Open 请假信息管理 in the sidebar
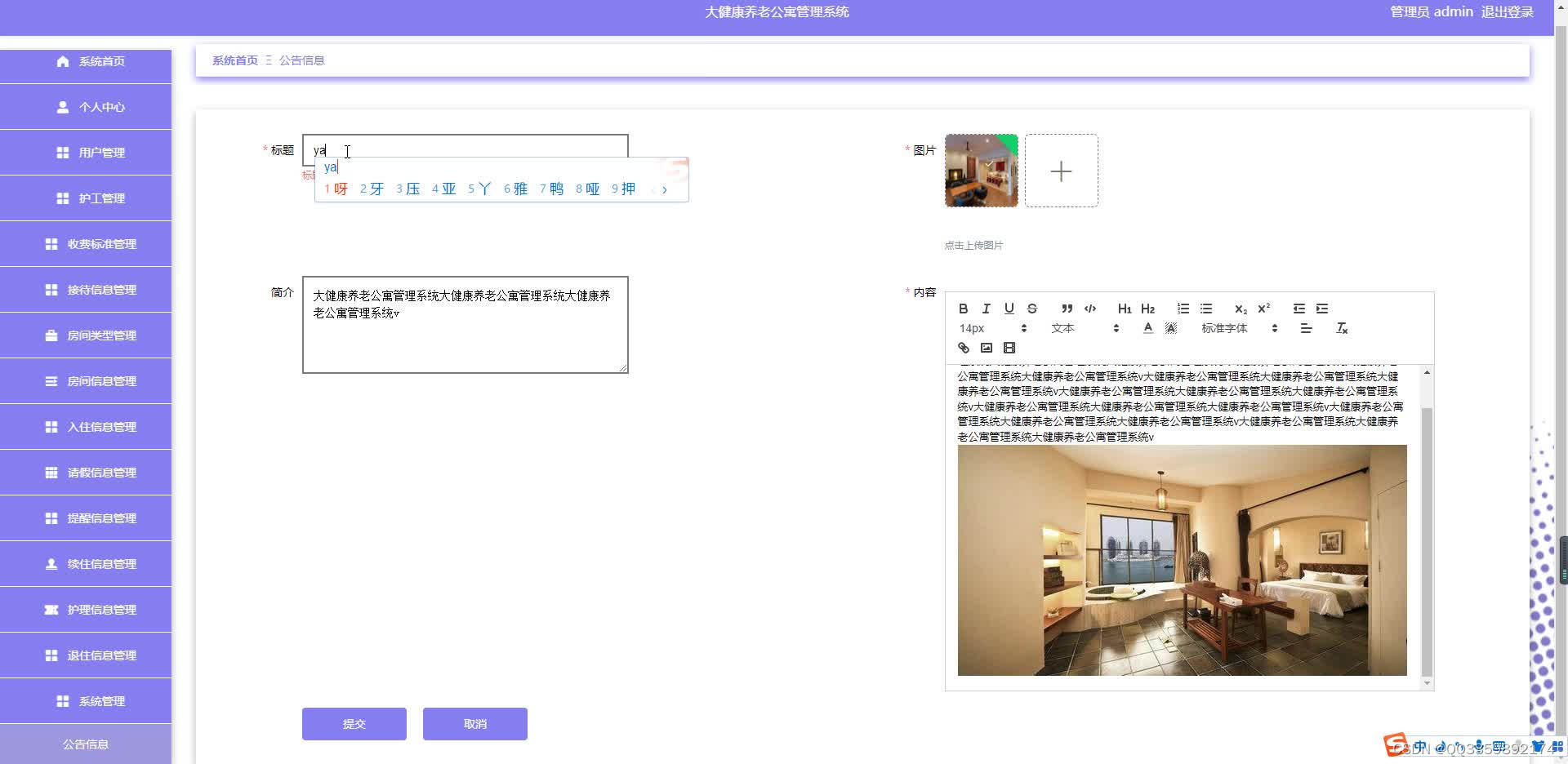The image size is (1568, 764). point(86,473)
